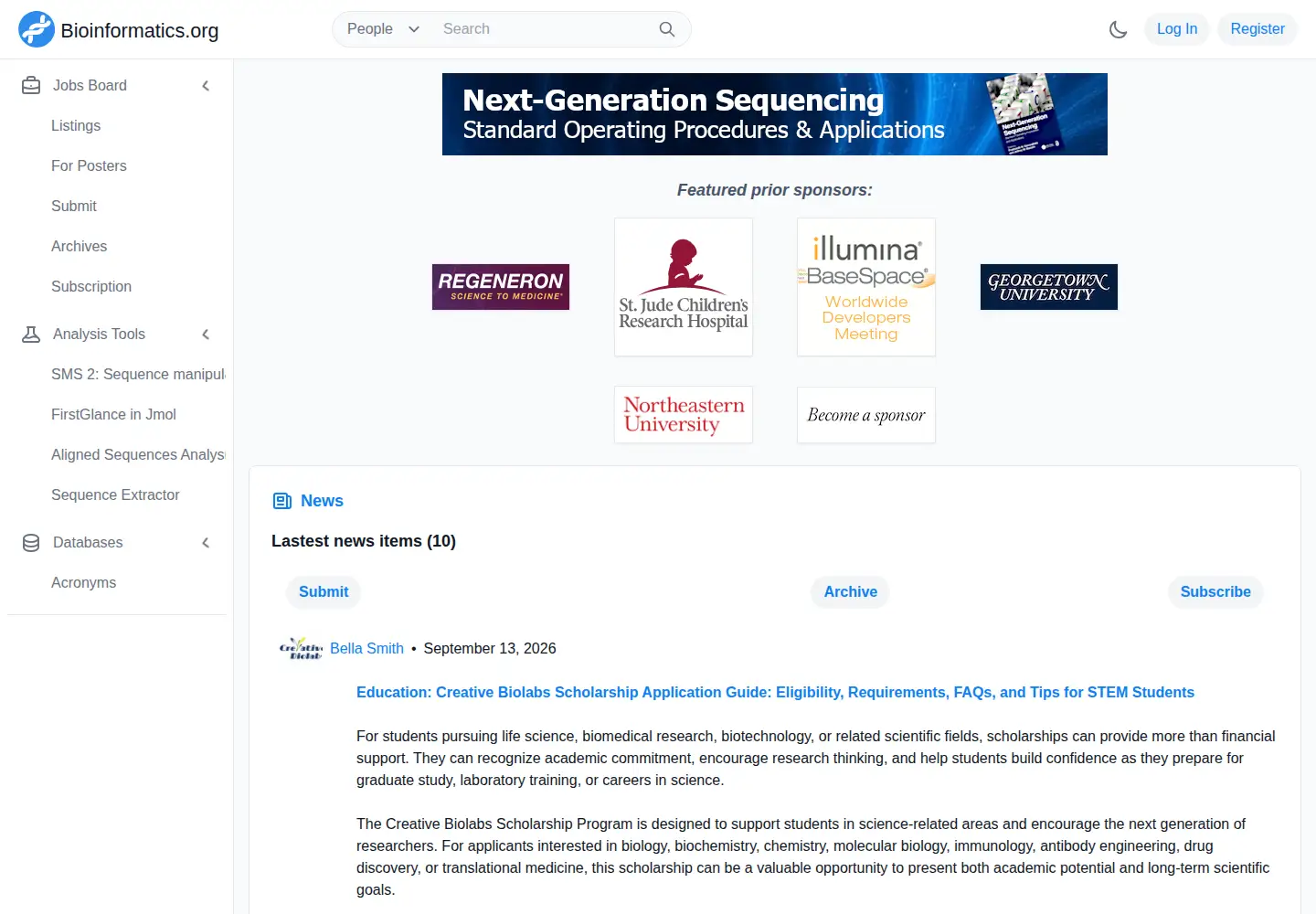
Task: Click the Bioinformatics.org logo icon
Action: pyautogui.click(x=37, y=29)
